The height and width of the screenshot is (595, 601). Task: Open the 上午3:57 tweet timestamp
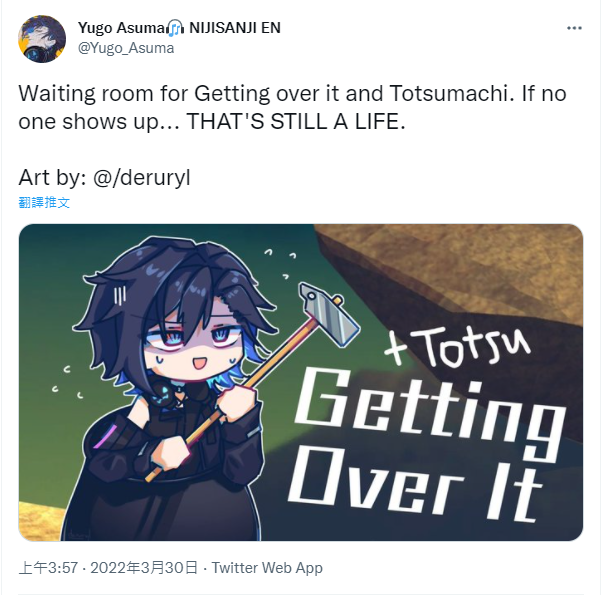tap(48, 568)
